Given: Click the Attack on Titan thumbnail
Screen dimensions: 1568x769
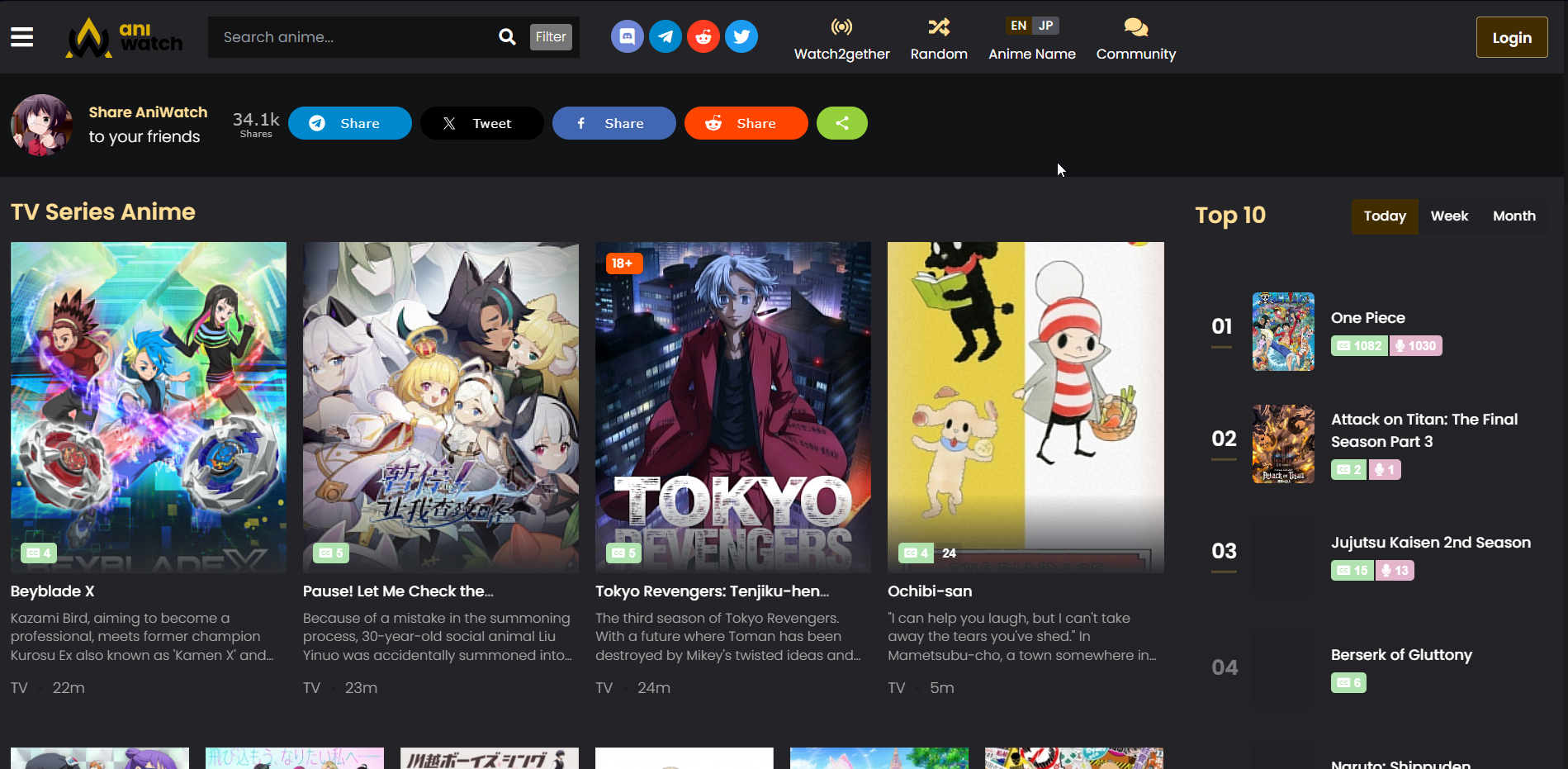Looking at the screenshot, I should (x=1283, y=444).
